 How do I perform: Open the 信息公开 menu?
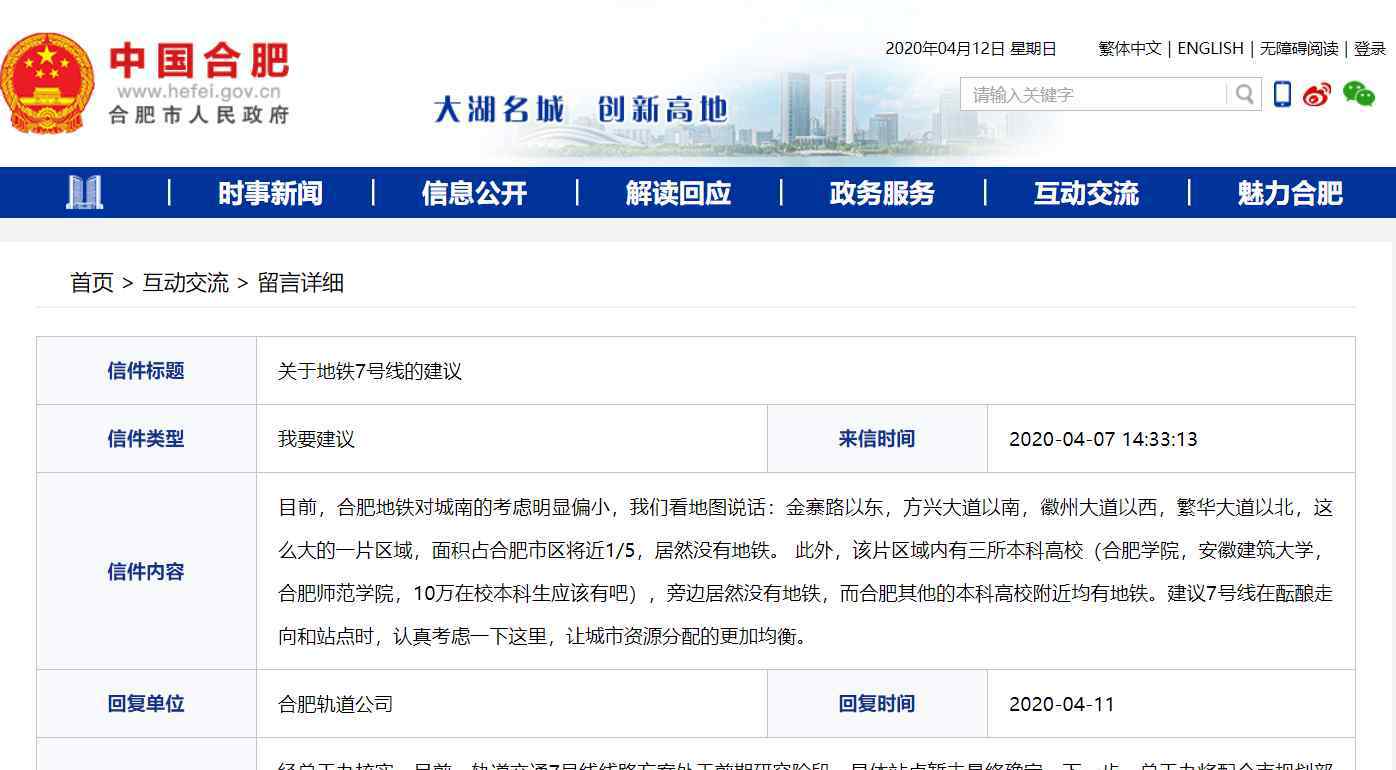pos(475,193)
